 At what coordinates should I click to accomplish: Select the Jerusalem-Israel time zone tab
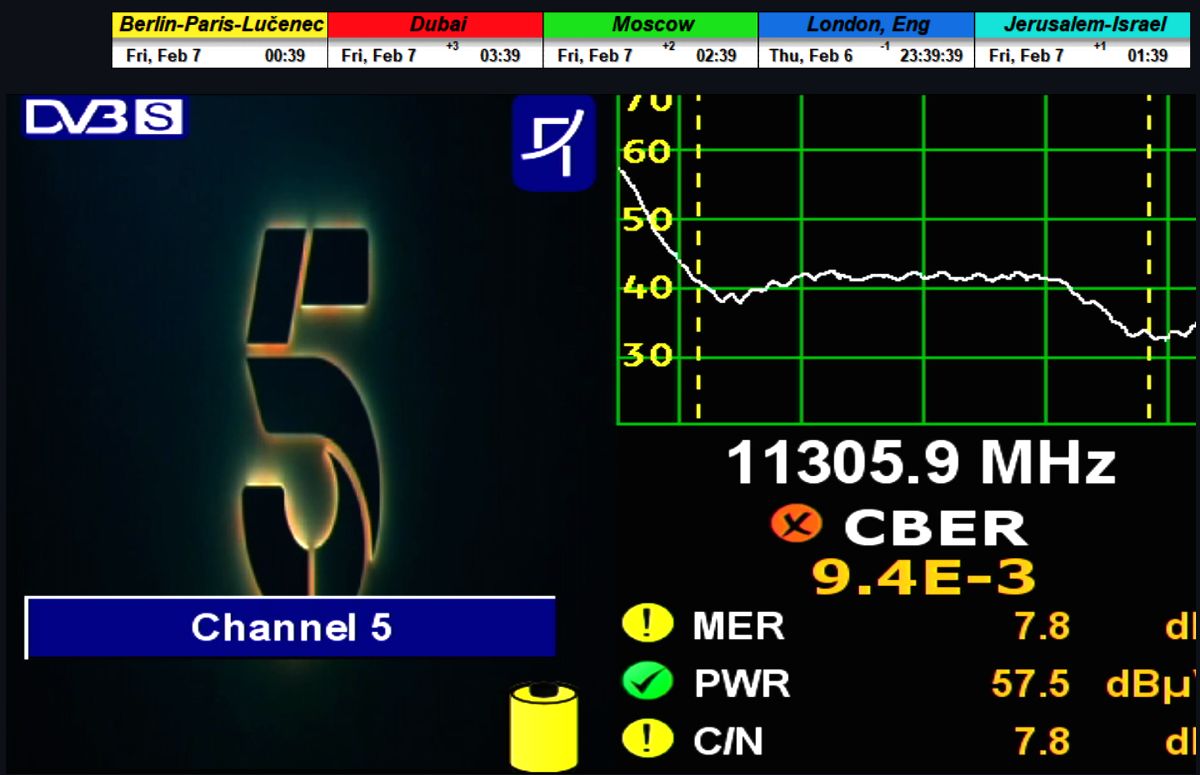coord(1083,25)
